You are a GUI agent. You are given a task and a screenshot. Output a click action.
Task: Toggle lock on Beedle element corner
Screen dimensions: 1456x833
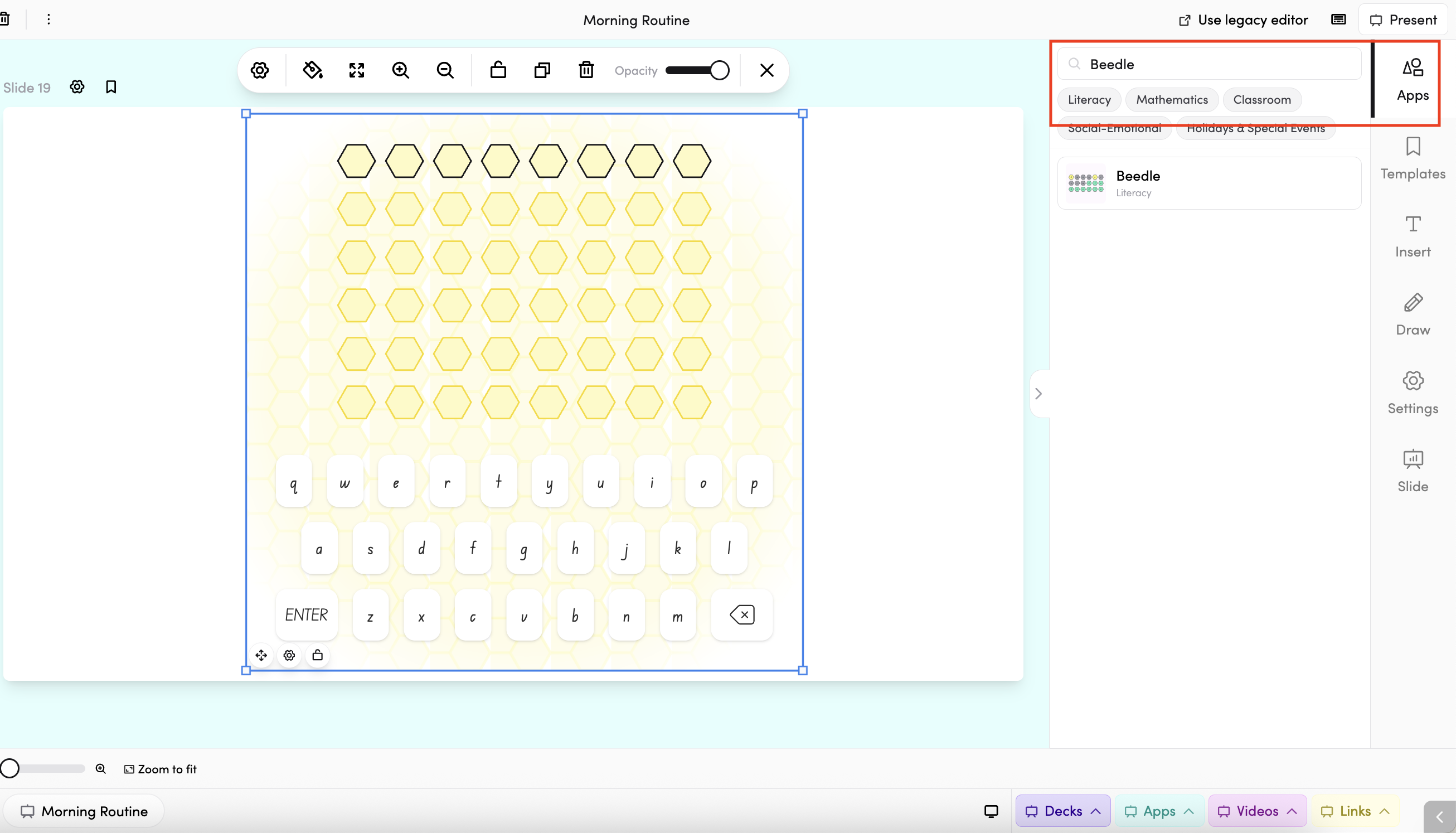pyautogui.click(x=317, y=655)
